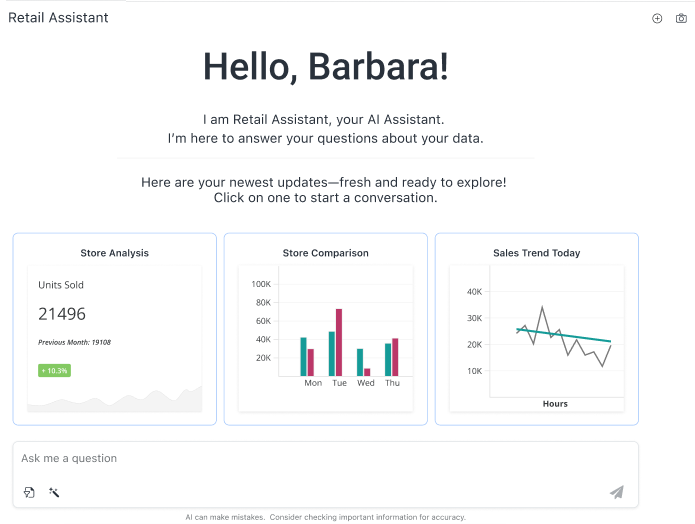The height and width of the screenshot is (524, 695).
Task: Click the Previous Month: 19108 text
Action: tap(74, 342)
